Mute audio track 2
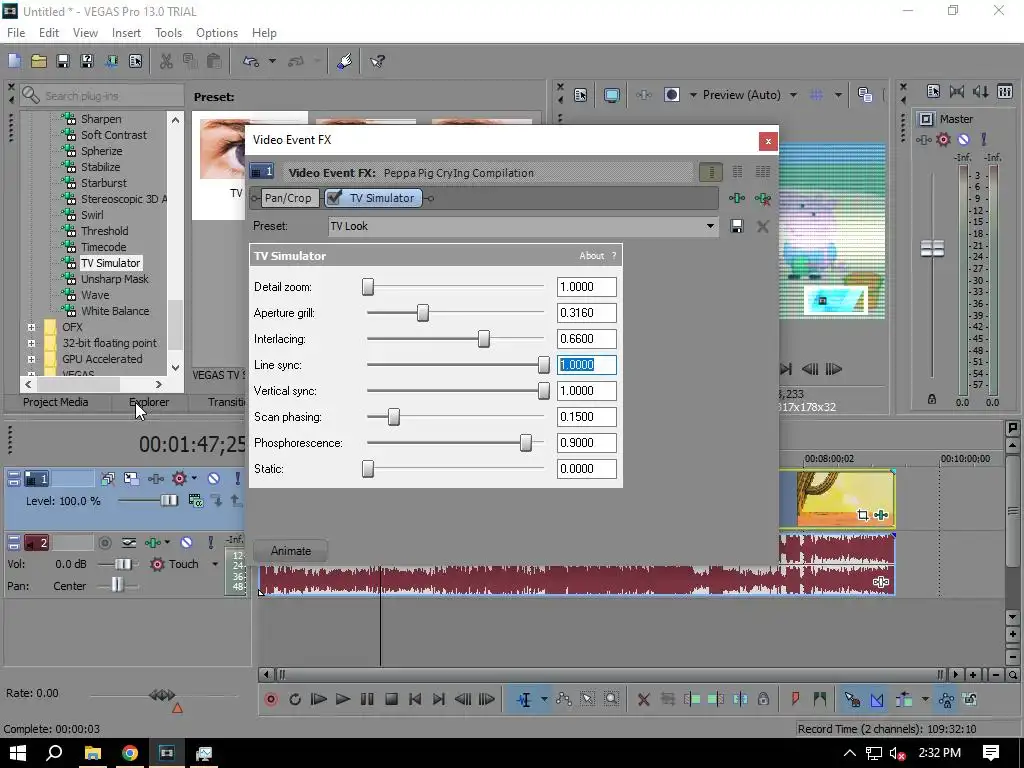Image resolution: width=1024 pixels, height=768 pixels. (x=186, y=542)
